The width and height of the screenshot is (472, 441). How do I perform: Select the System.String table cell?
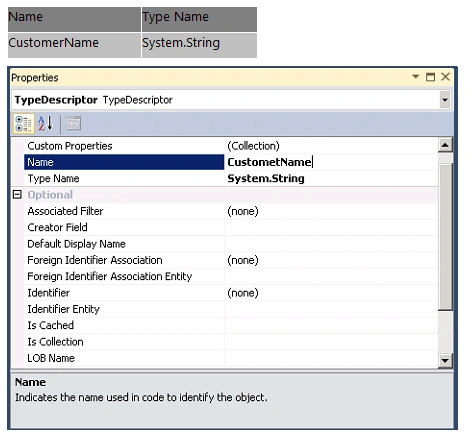[199, 45]
